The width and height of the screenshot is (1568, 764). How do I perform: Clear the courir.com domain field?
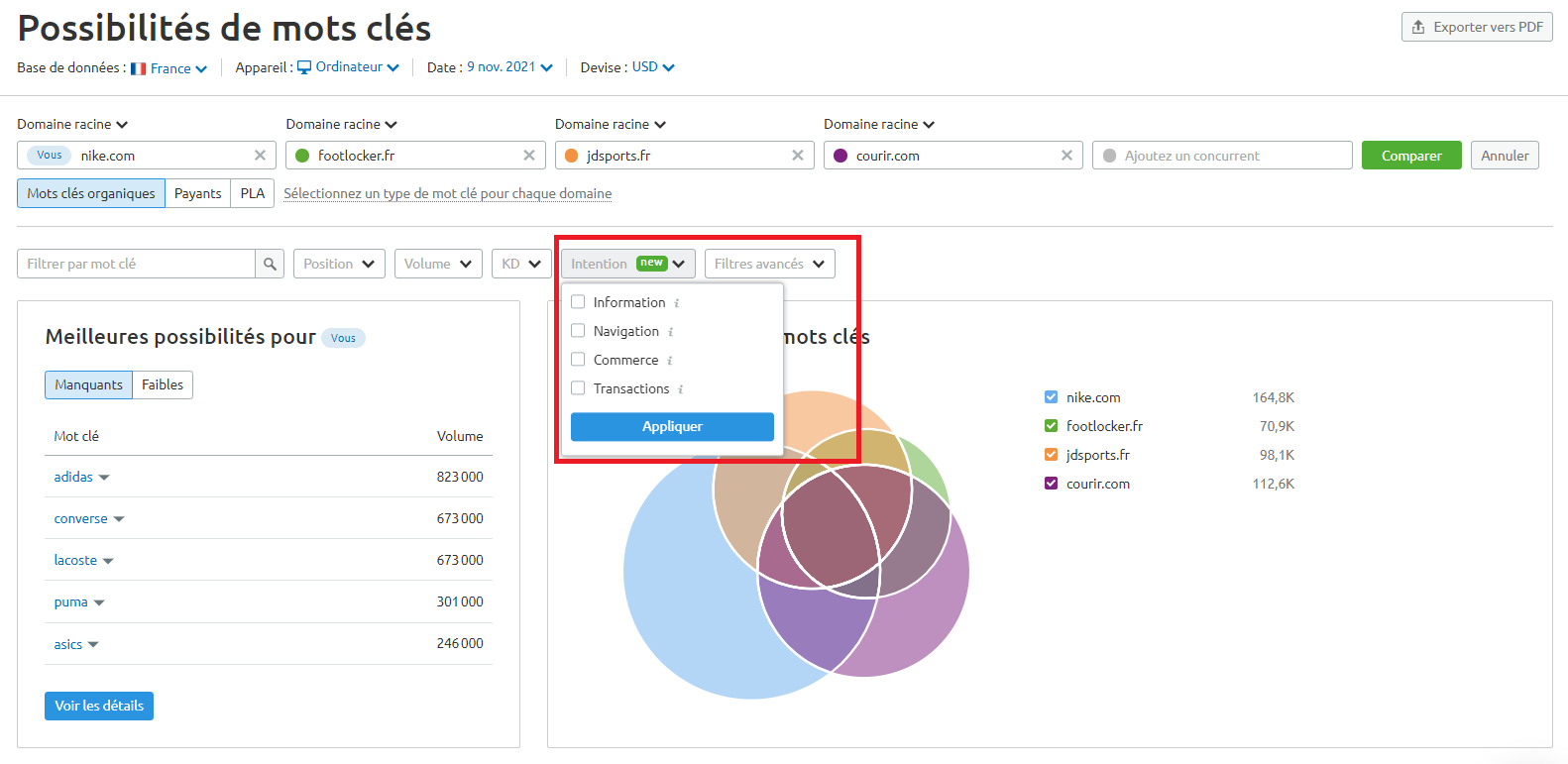(1066, 156)
